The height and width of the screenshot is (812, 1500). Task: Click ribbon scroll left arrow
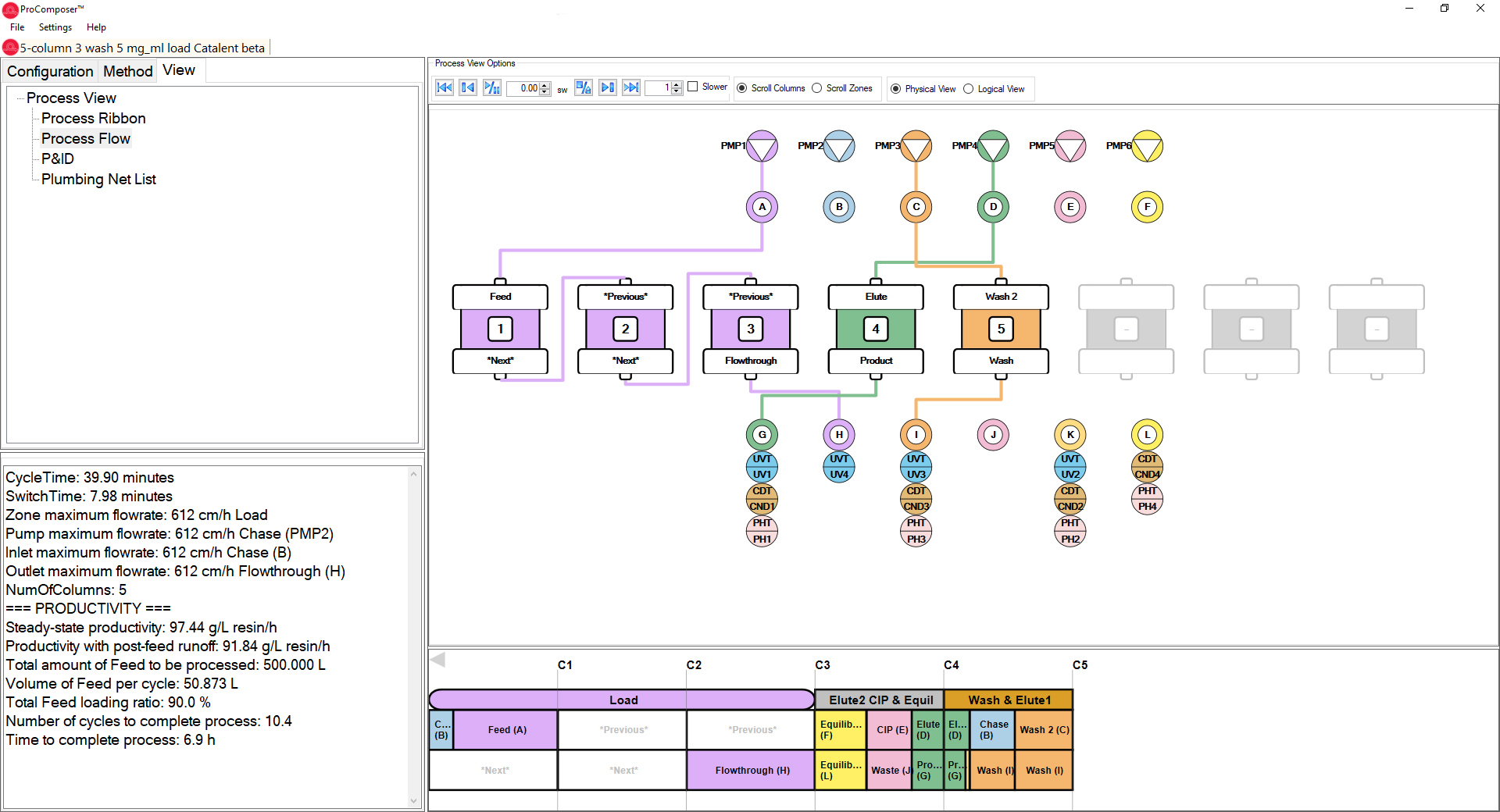point(438,660)
